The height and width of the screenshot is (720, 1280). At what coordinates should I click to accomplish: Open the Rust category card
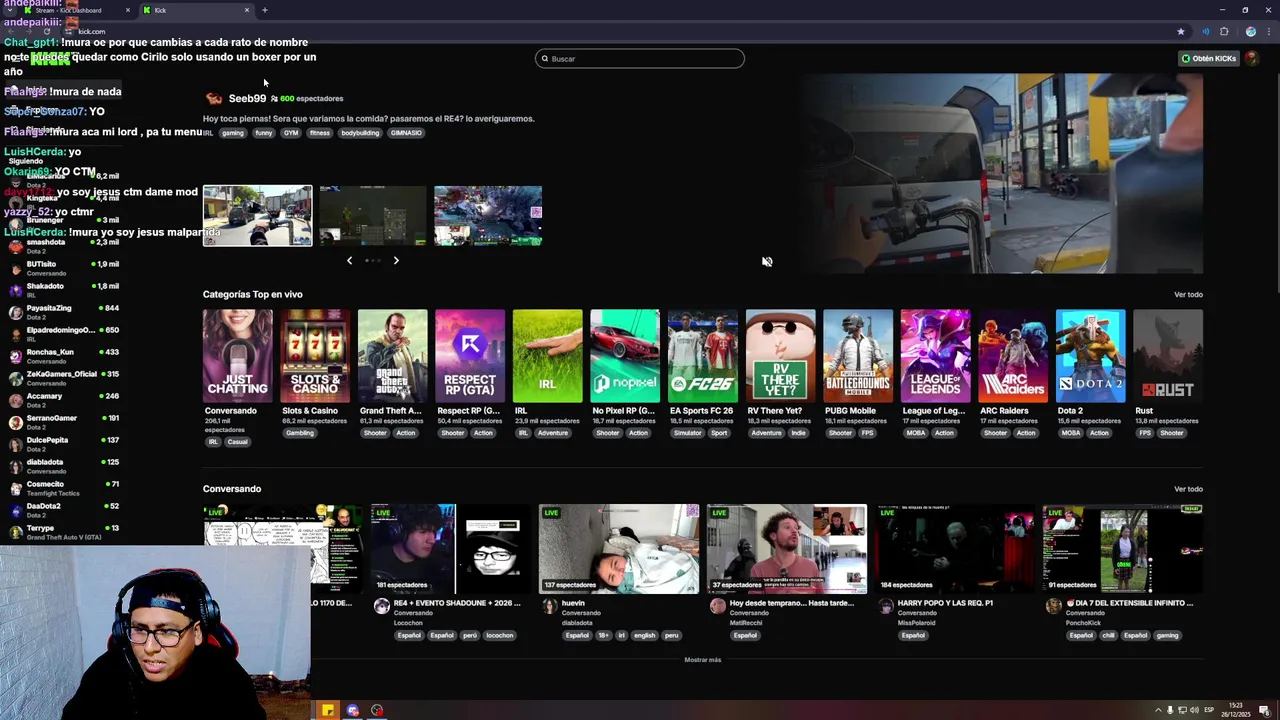1167,356
